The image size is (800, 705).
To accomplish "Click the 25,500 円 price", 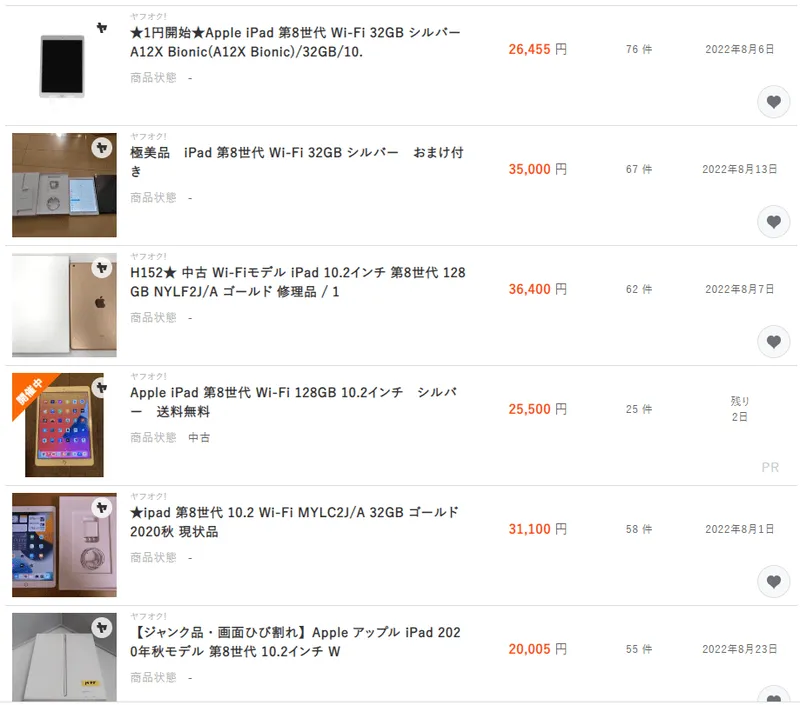I will [x=537, y=409].
